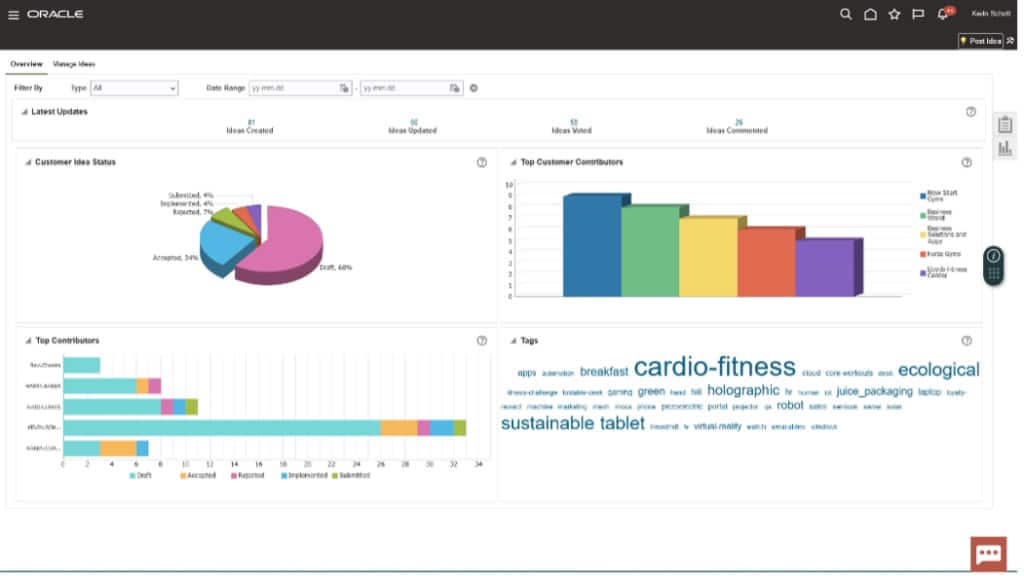1024x576 pixels.
Task: Open the Search icon in the top bar
Action: click(845, 14)
